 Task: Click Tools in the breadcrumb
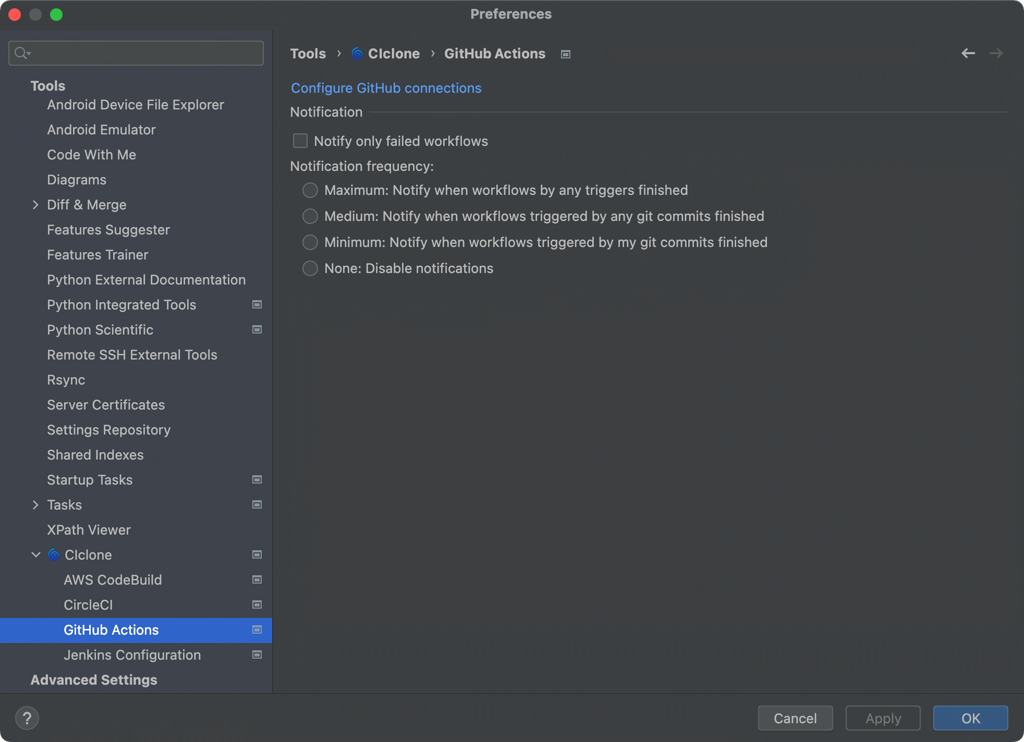(x=308, y=54)
